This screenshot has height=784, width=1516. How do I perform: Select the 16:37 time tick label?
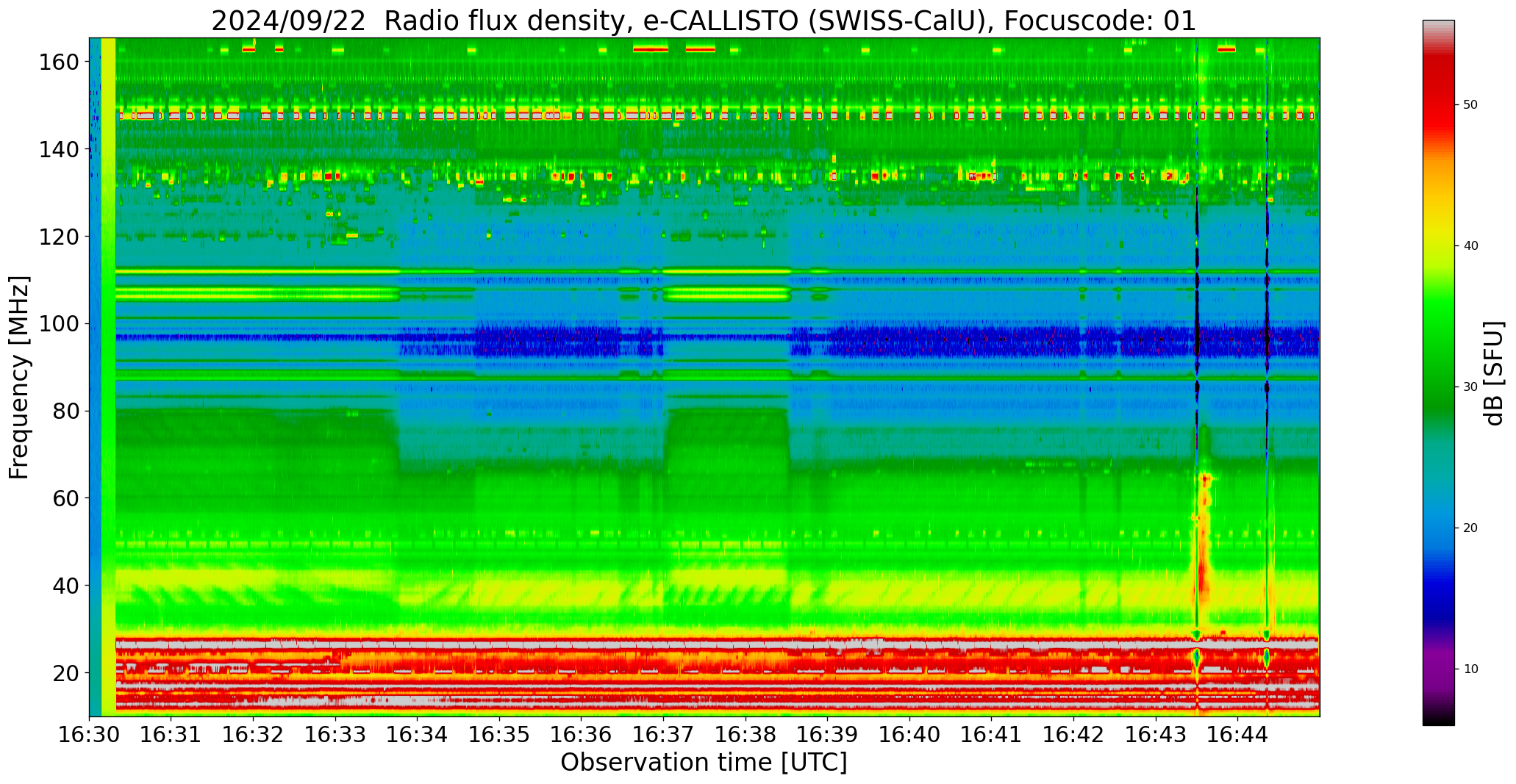pos(663,734)
